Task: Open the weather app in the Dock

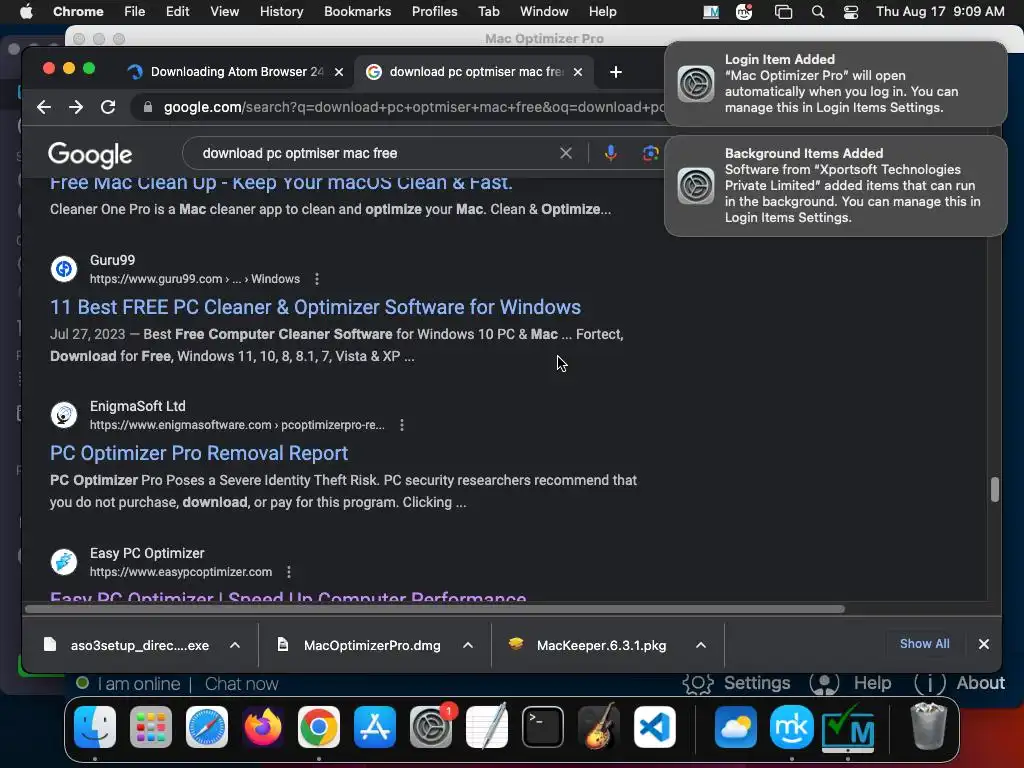Action: pos(736,727)
